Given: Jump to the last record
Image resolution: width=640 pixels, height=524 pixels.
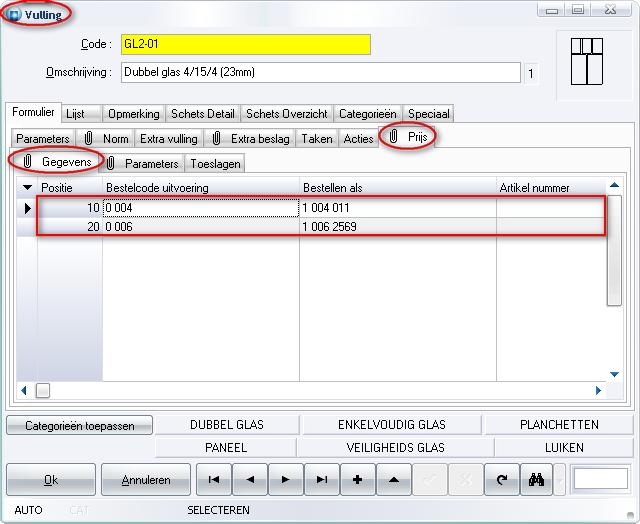Looking at the screenshot, I should 322,480.
